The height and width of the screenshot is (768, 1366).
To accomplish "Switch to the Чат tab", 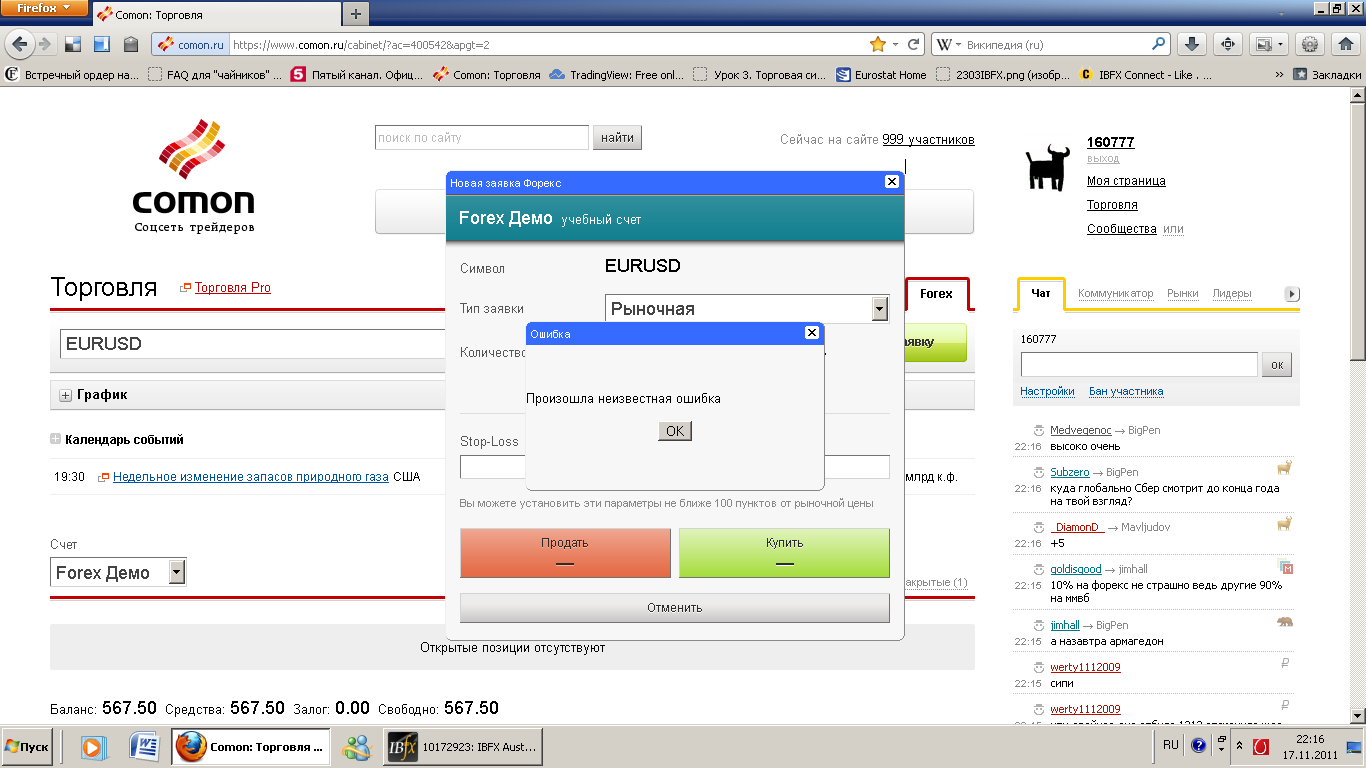I will 1041,294.
